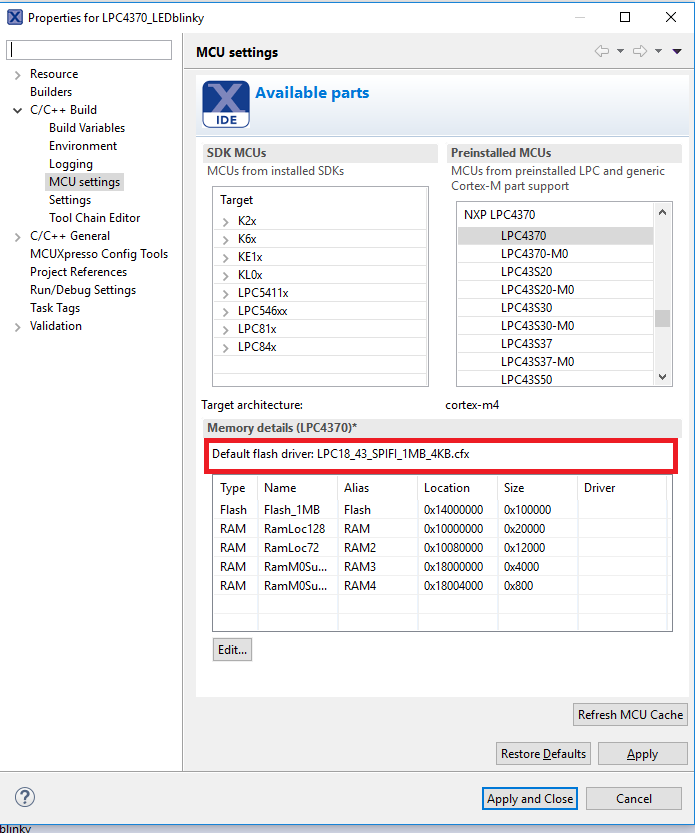Expand the KE1x target
Screen dimensions: 695x833
[225, 258]
